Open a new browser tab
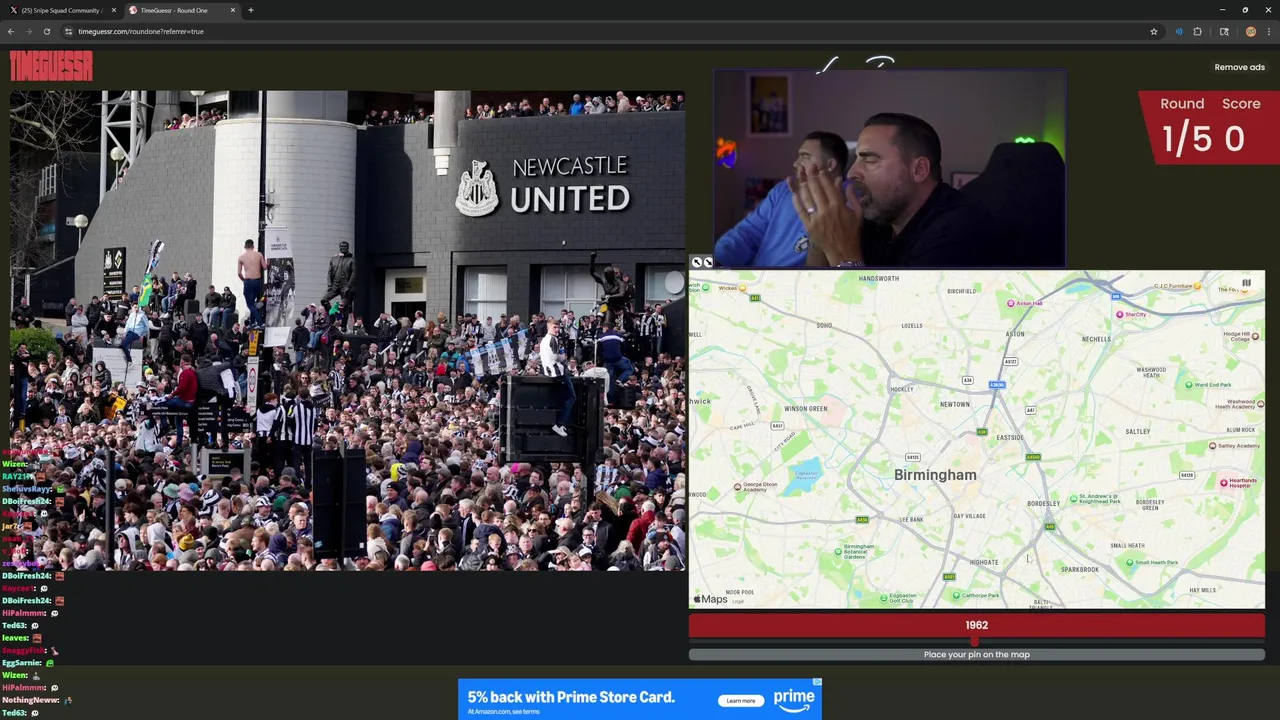Image resolution: width=1280 pixels, height=720 pixels. coord(251,10)
